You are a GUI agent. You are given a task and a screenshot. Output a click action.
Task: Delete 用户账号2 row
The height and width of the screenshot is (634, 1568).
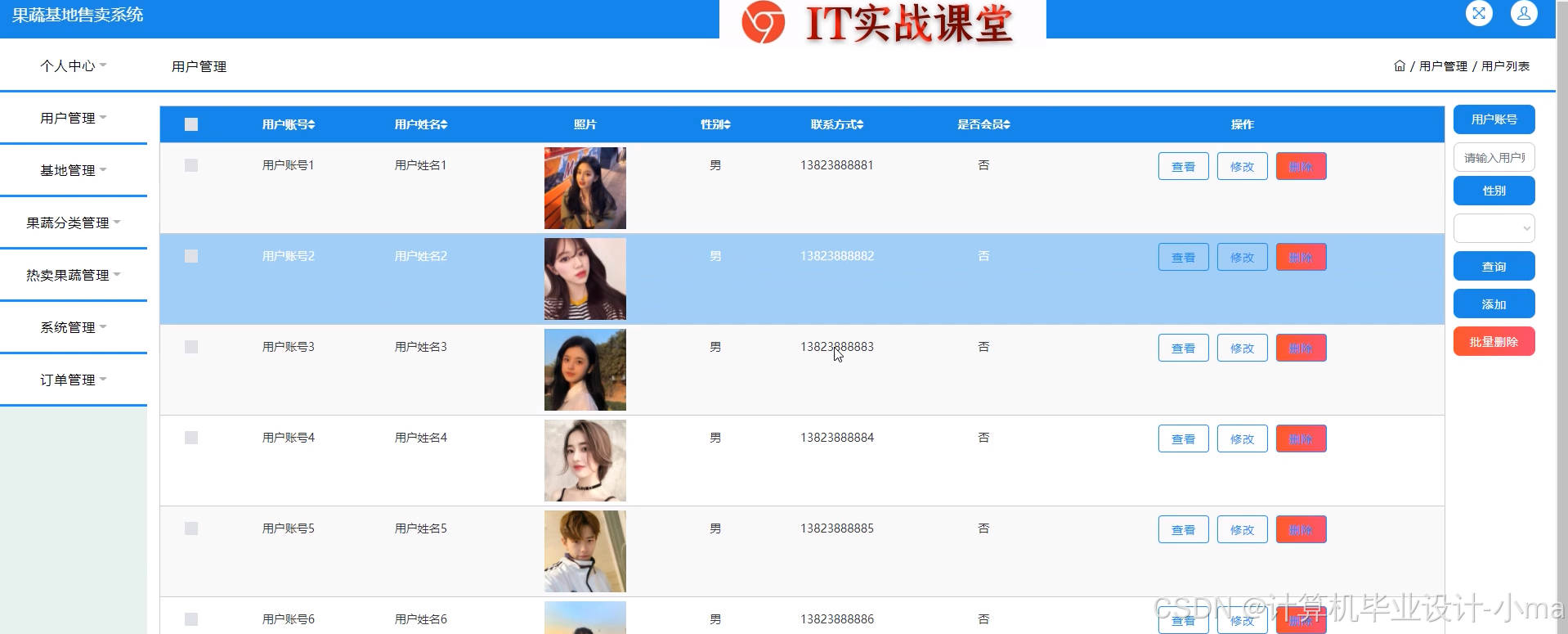[1301, 257]
